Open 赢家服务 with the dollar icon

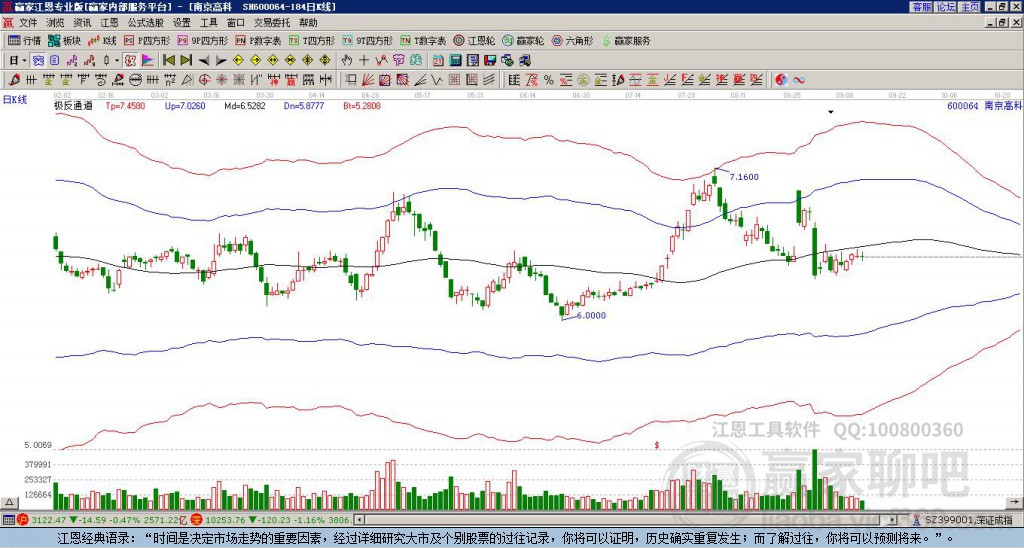pos(626,40)
